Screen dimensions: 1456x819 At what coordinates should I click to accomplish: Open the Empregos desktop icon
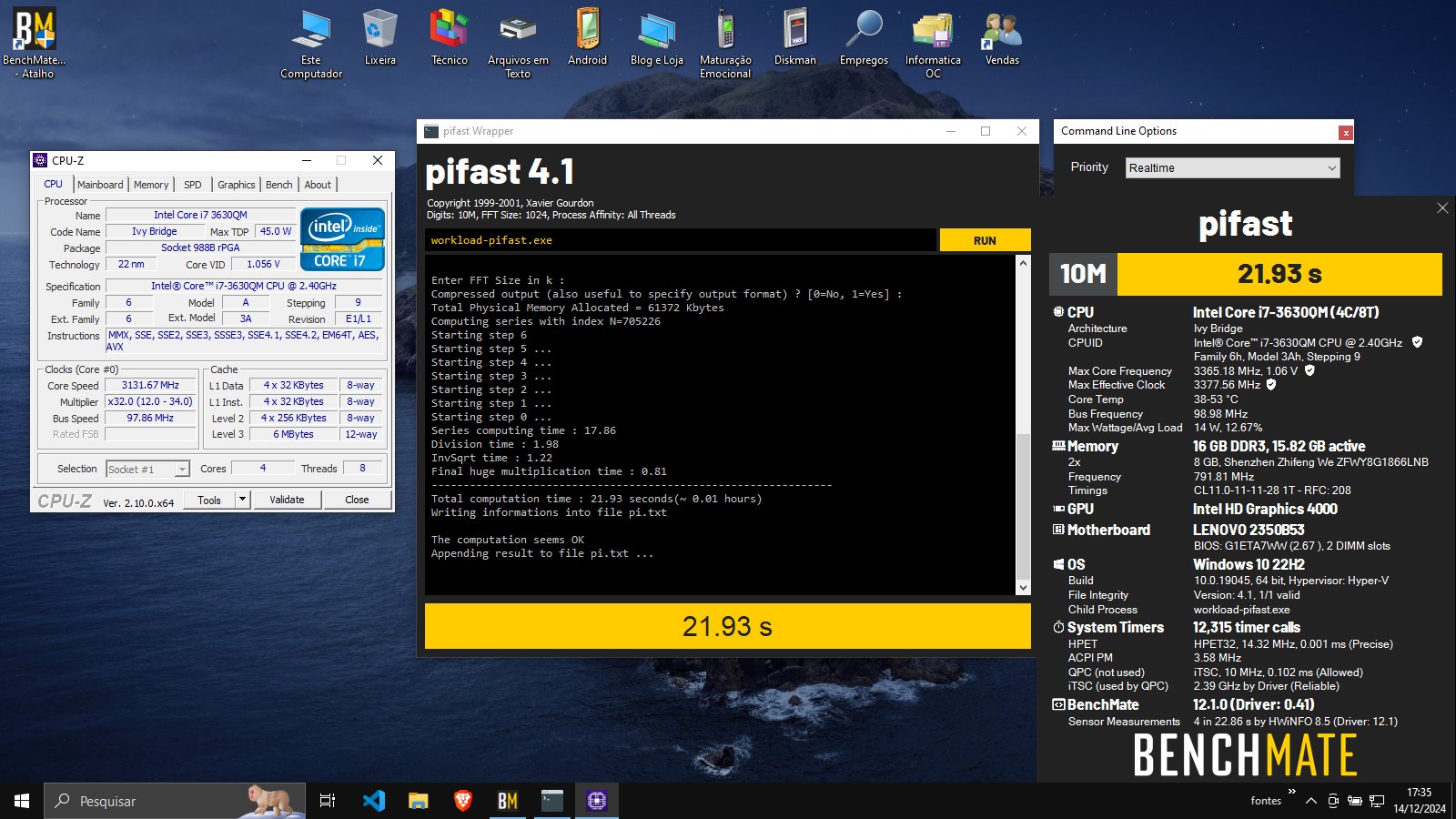point(864,36)
